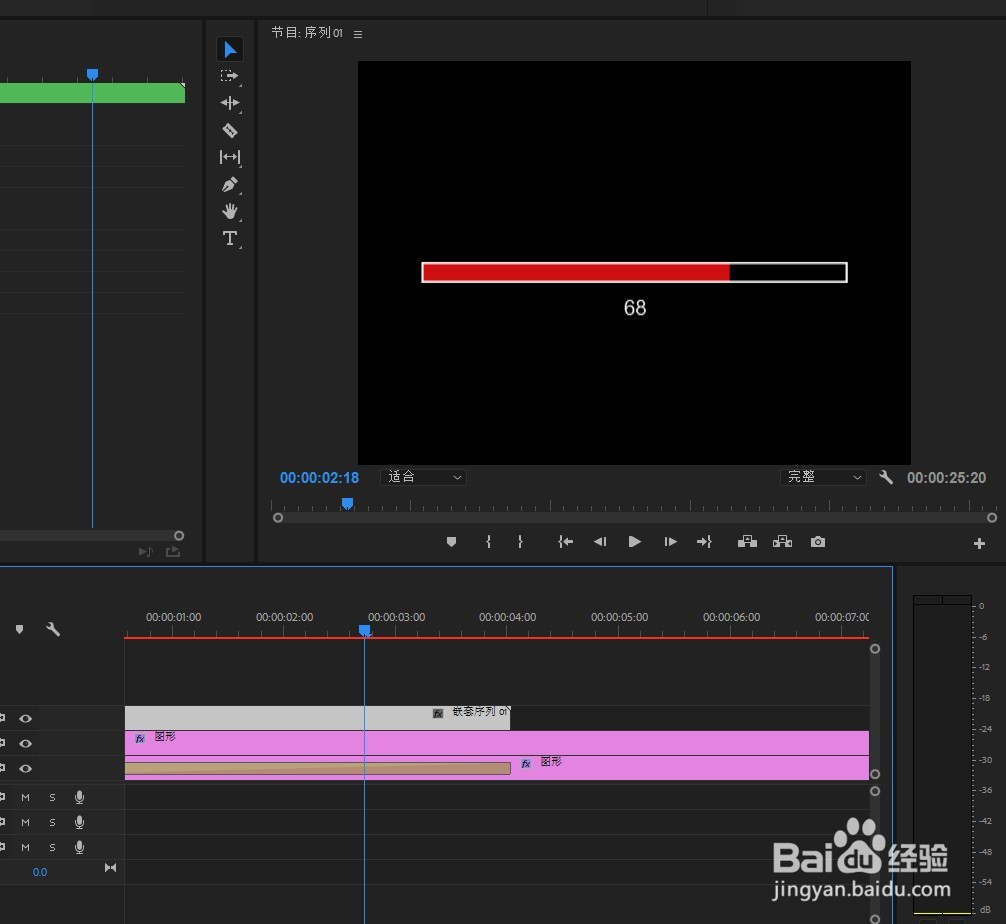
Task: Open the 适合 zoom level dropdown
Action: 423,477
